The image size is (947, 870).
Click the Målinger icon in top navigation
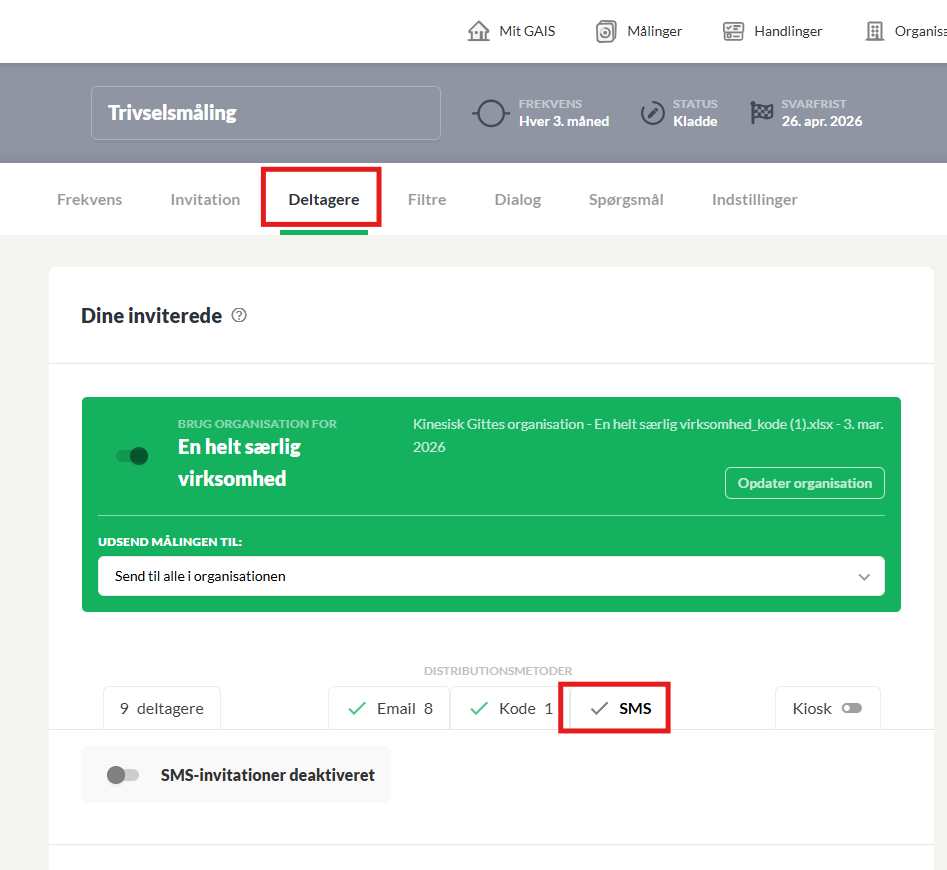606,31
